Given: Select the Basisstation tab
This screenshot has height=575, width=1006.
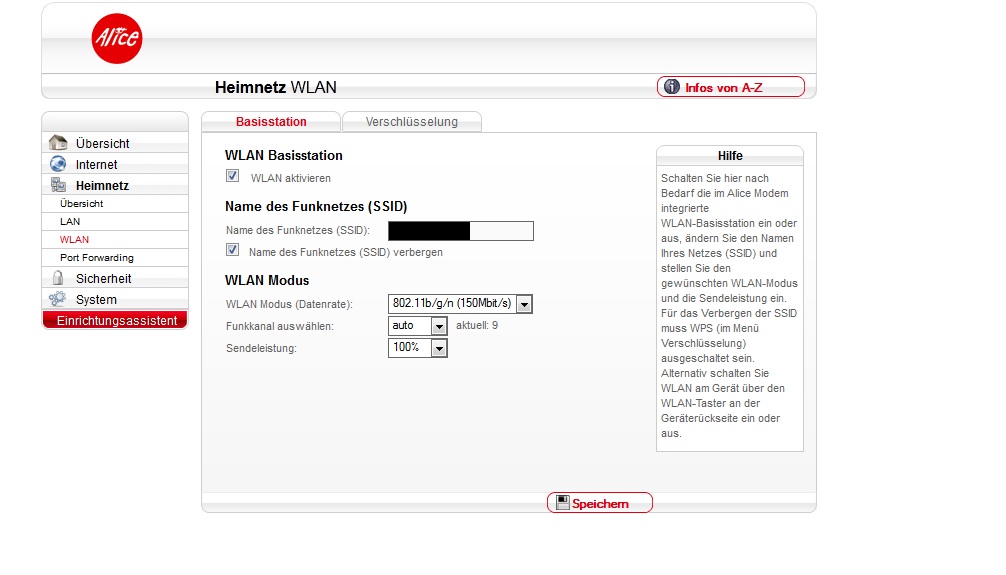Looking at the screenshot, I should pos(271,122).
